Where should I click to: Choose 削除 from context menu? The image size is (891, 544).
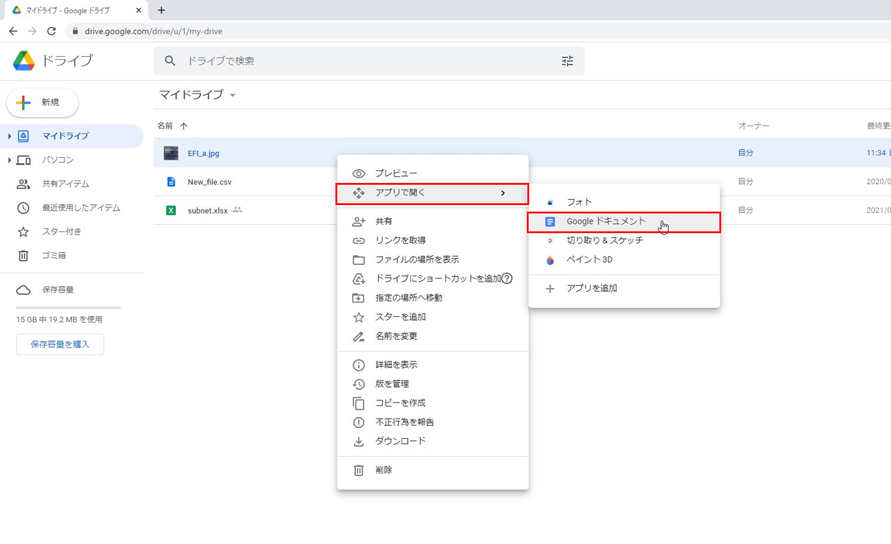pyautogui.click(x=432, y=470)
